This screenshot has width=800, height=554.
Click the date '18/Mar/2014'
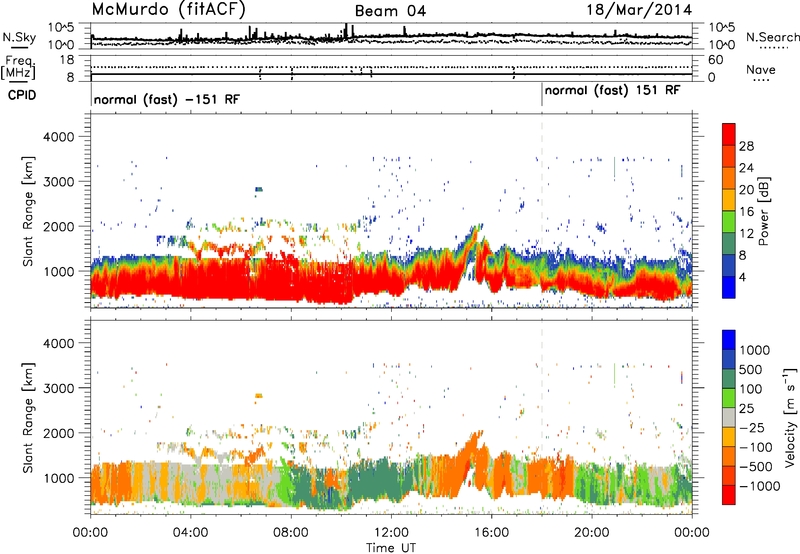639,9
